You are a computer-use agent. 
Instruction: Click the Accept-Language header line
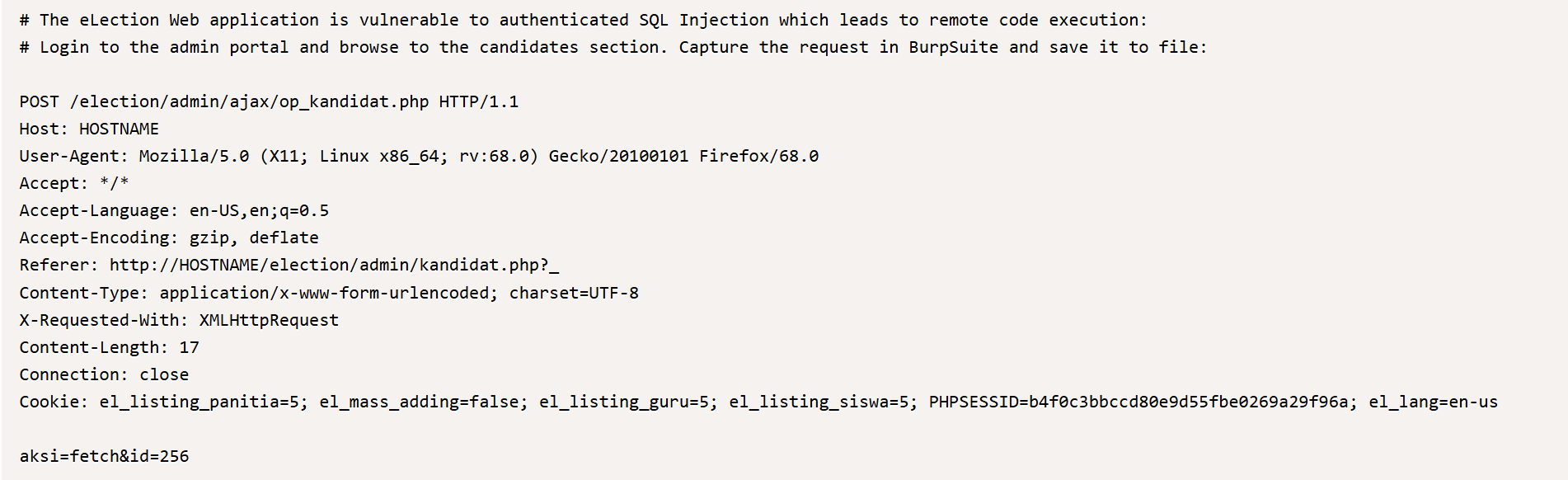coord(174,210)
